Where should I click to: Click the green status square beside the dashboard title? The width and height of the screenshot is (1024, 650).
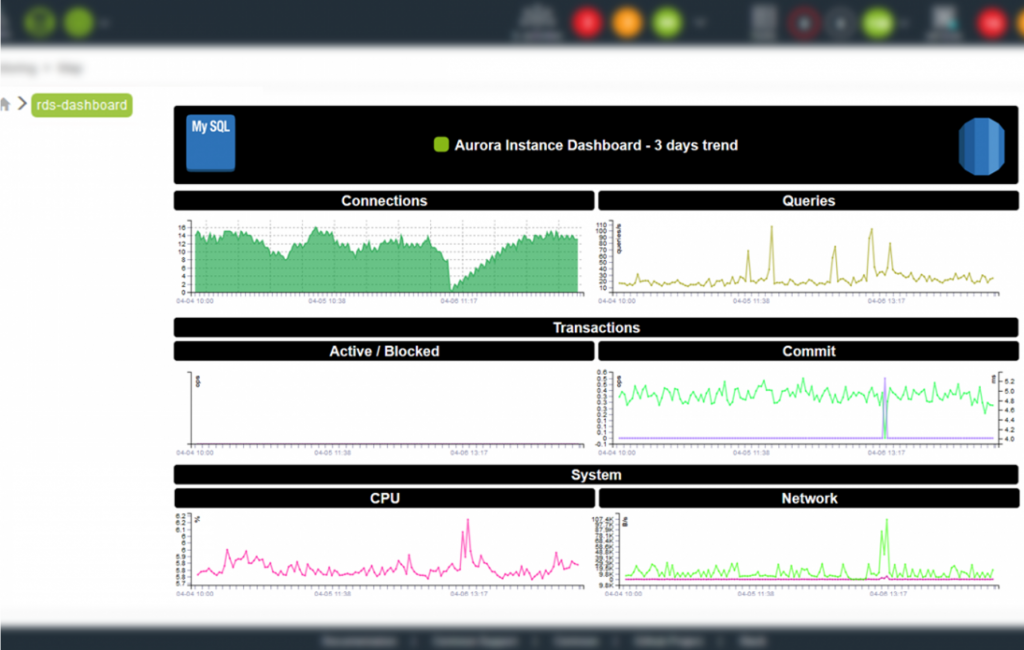coord(441,144)
